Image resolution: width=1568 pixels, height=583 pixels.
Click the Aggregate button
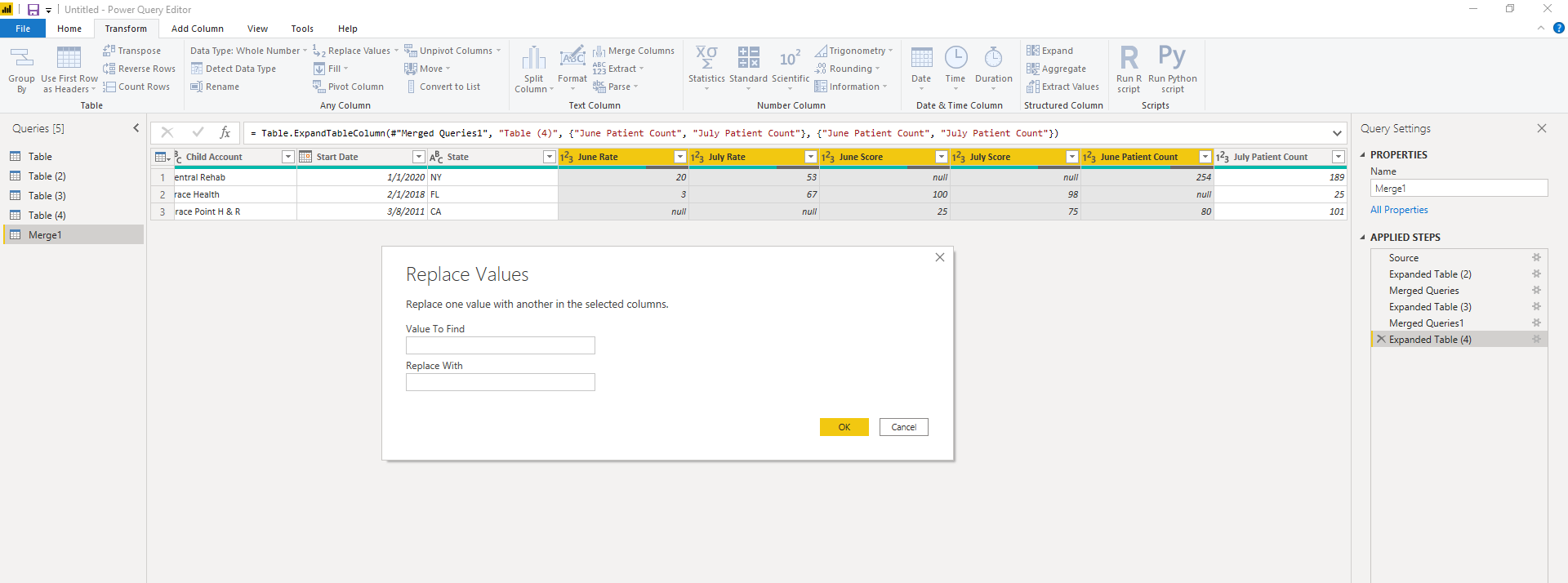pyautogui.click(x=1057, y=69)
